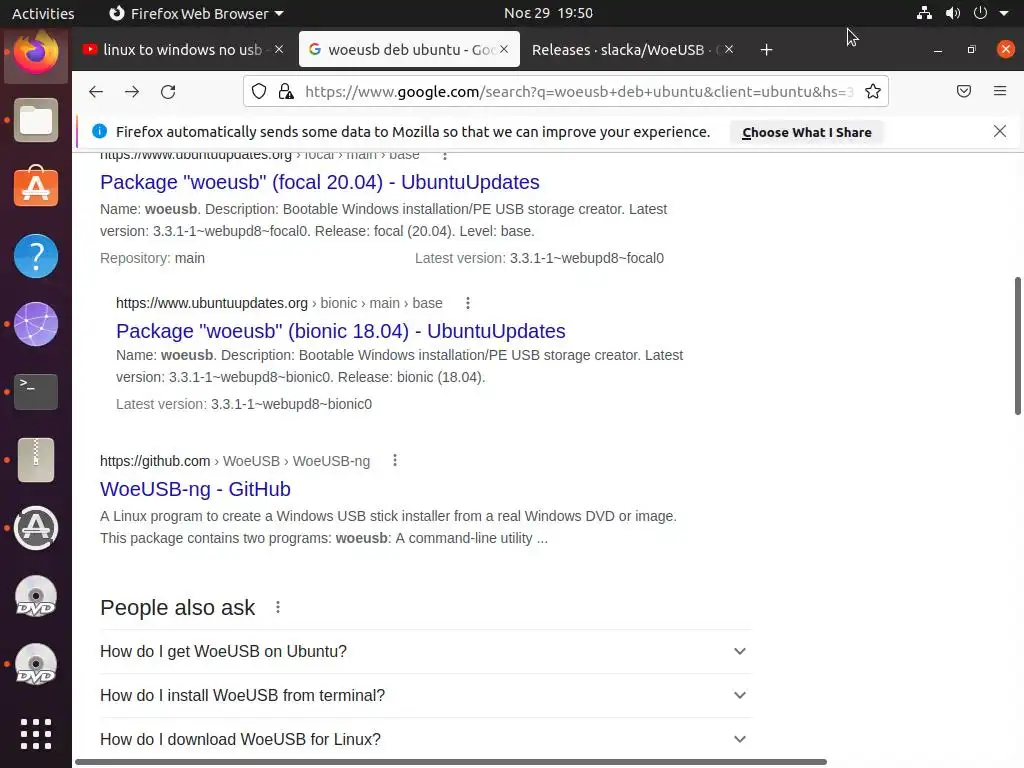
Task: Open the Firefox hamburger menu
Action: [1000, 91]
